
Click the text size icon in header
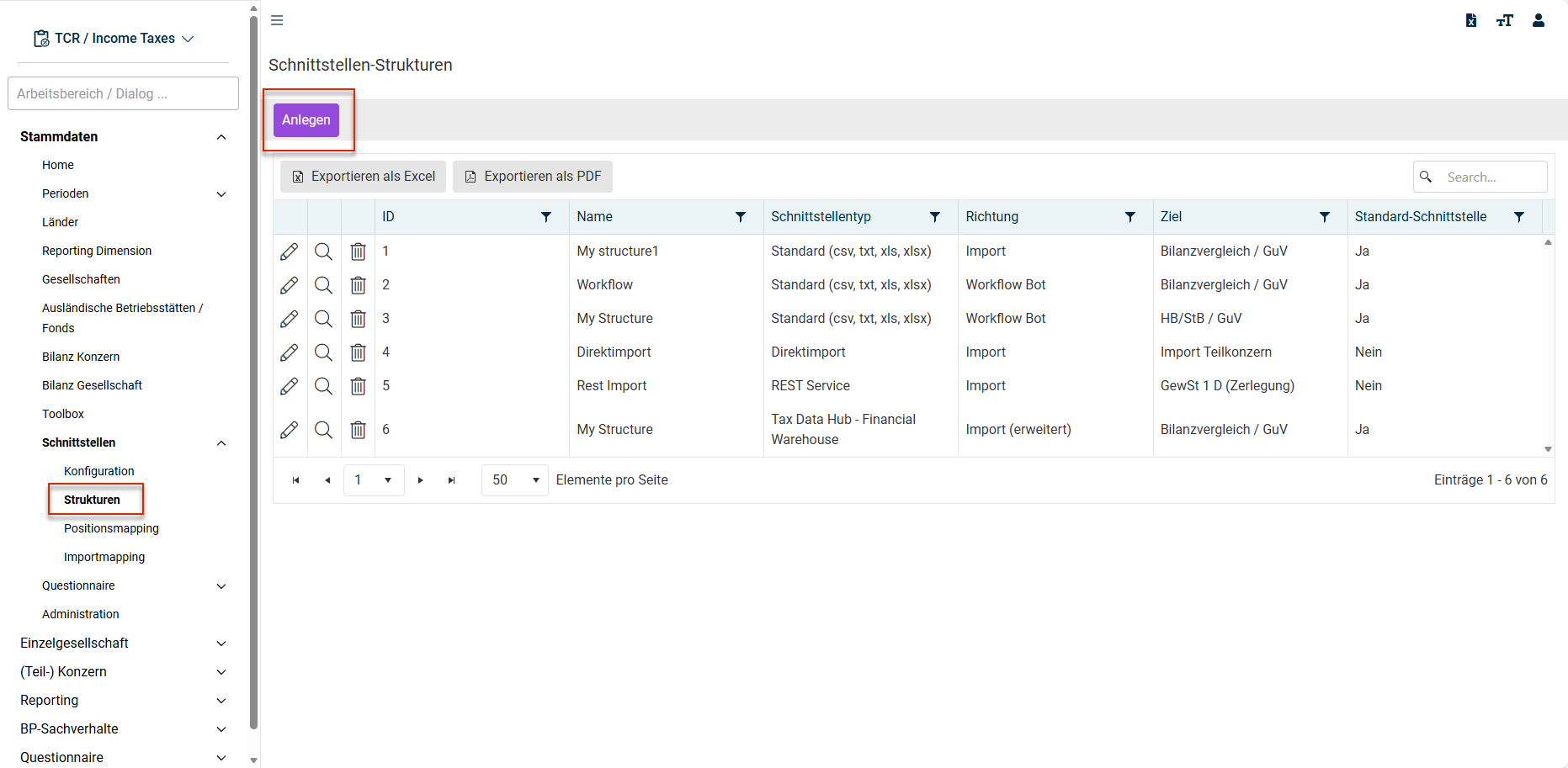coord(1505,20)
